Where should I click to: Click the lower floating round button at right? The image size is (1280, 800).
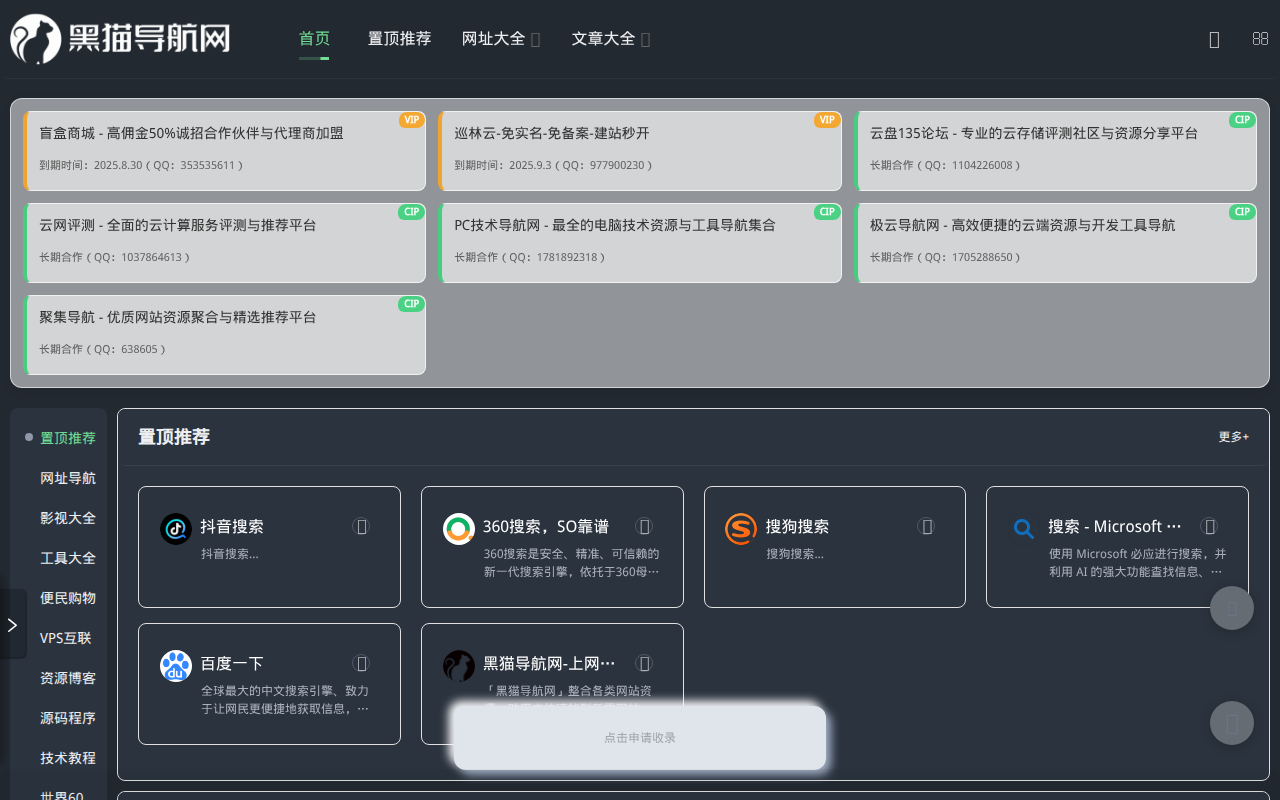tap(1232, 723)
